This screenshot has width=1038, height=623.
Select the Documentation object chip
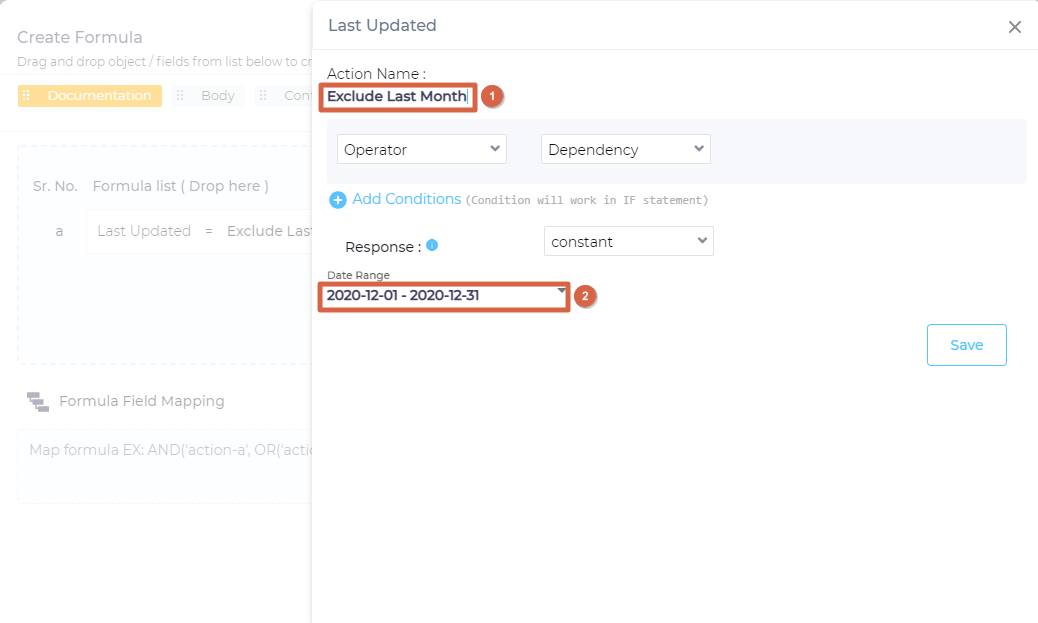click(x=98, y=96)
